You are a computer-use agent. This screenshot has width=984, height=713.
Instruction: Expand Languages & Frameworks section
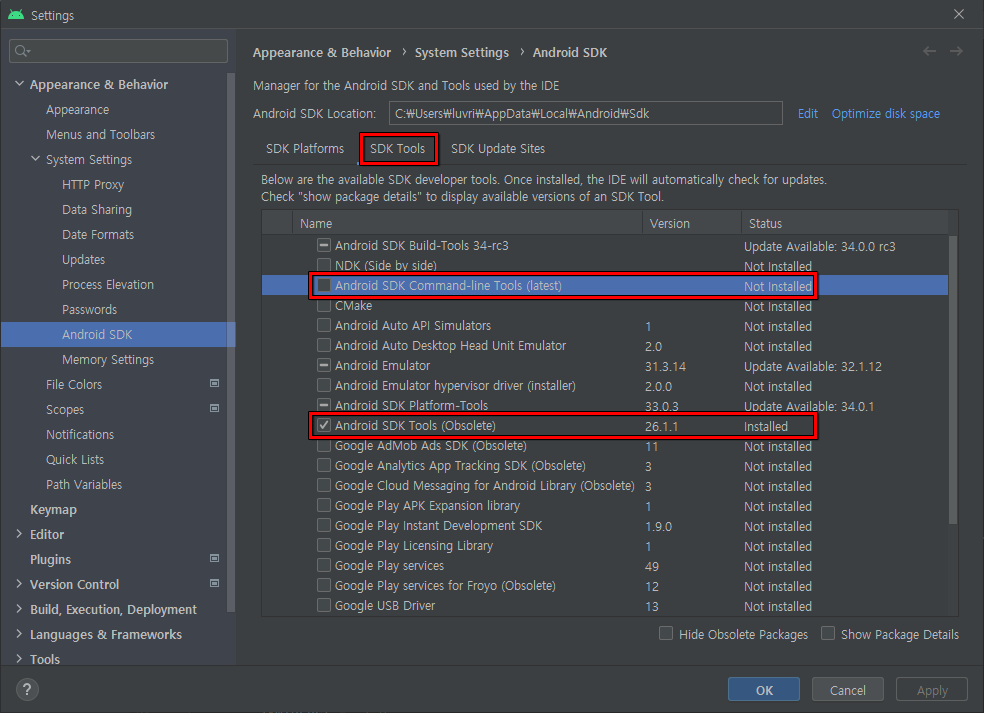19,635
